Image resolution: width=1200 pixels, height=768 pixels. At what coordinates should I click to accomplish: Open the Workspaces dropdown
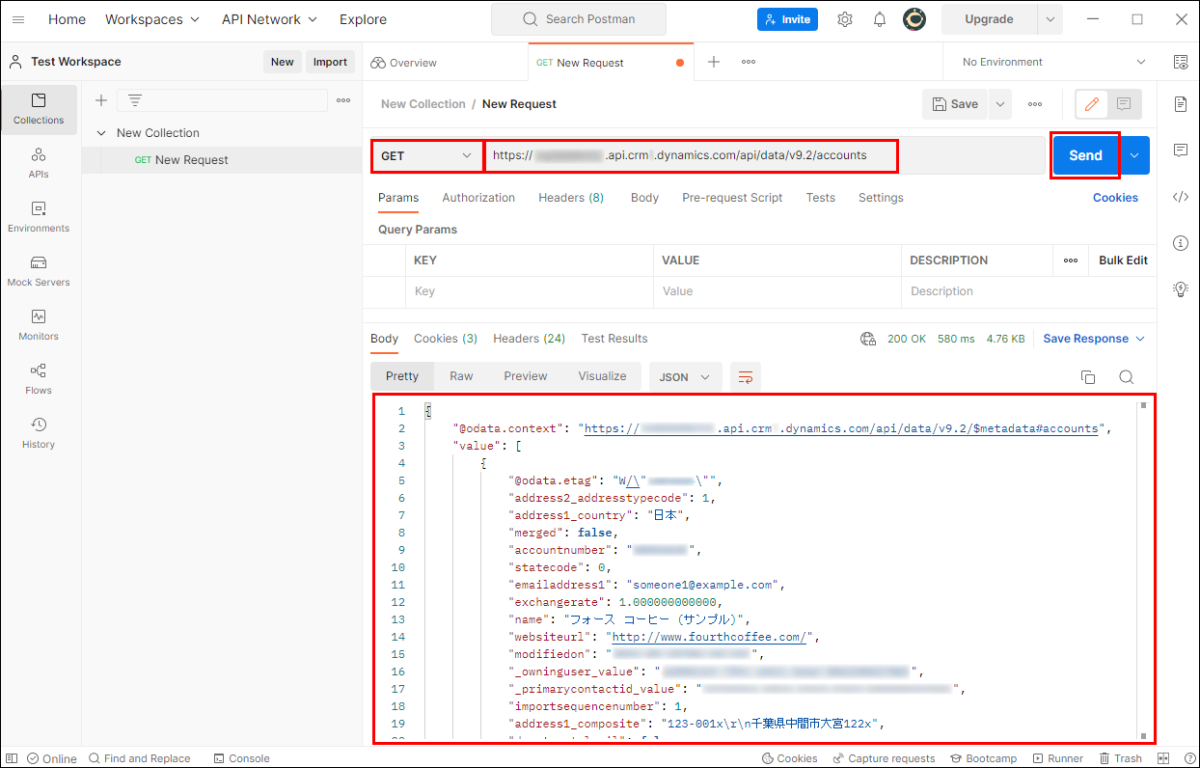tap(152, 19)
